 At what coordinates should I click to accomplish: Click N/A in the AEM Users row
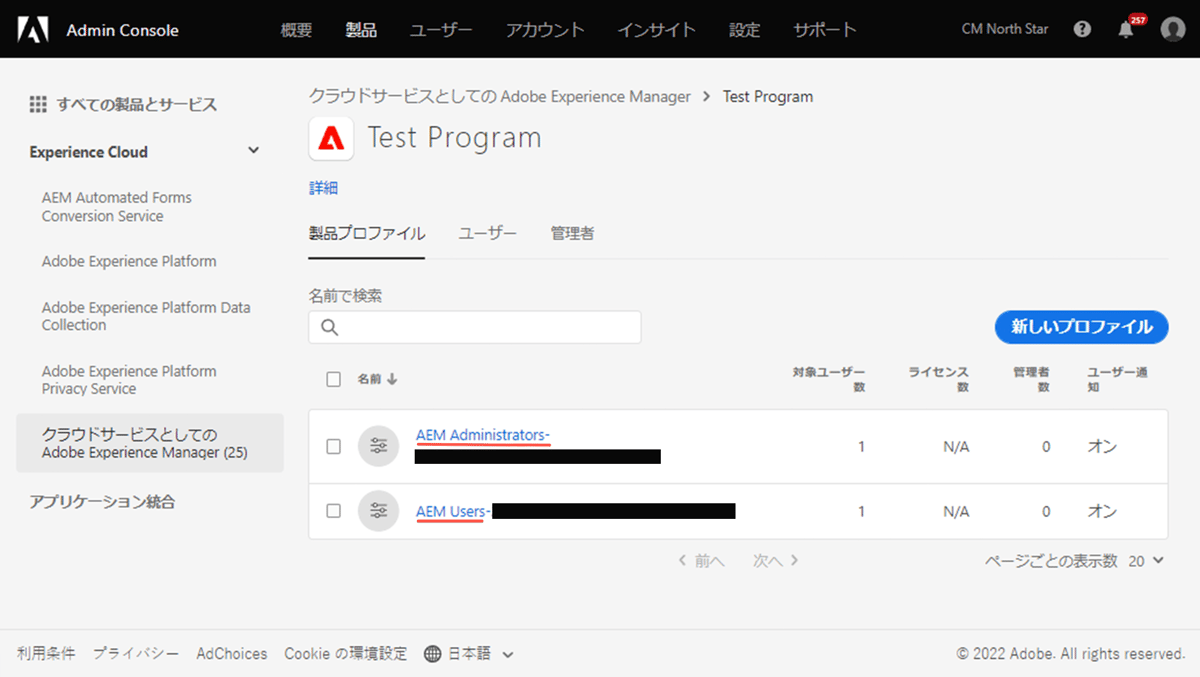[956, 511]
